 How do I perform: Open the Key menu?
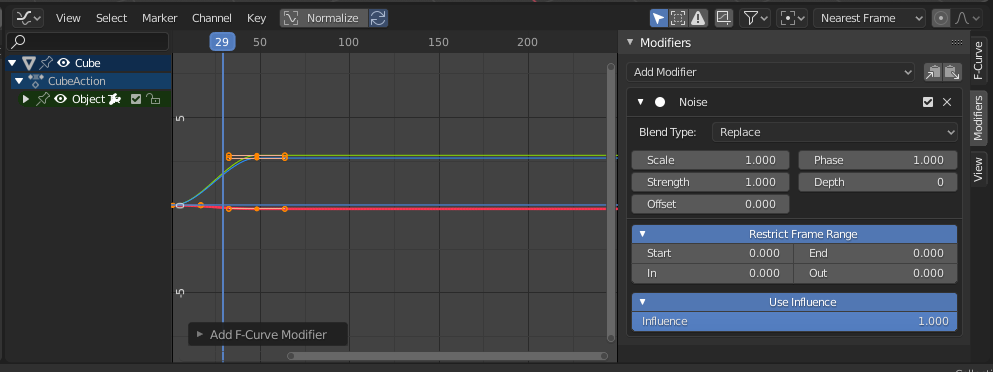click(256, 18)
